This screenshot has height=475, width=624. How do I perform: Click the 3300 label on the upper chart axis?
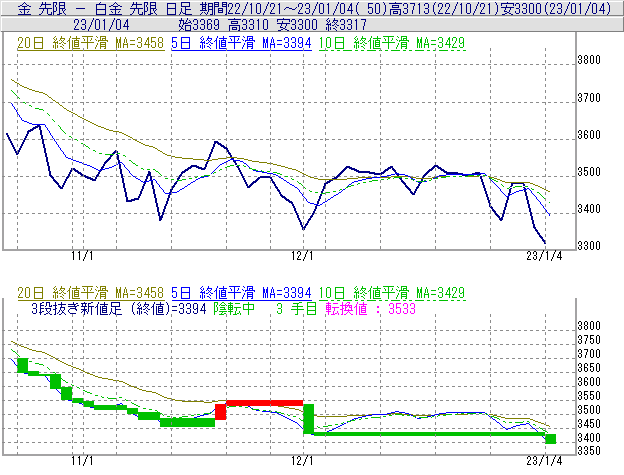coord(589,245)
